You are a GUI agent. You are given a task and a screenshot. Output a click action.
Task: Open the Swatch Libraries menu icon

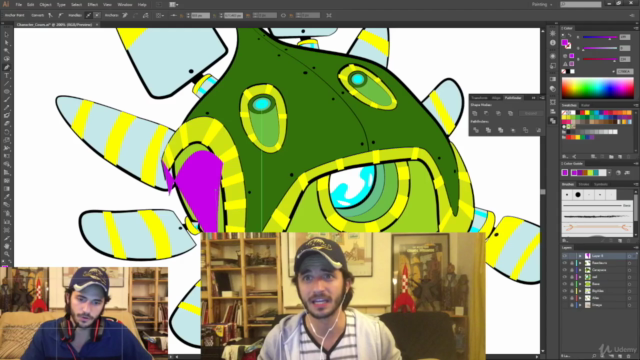tap(565, 157)
